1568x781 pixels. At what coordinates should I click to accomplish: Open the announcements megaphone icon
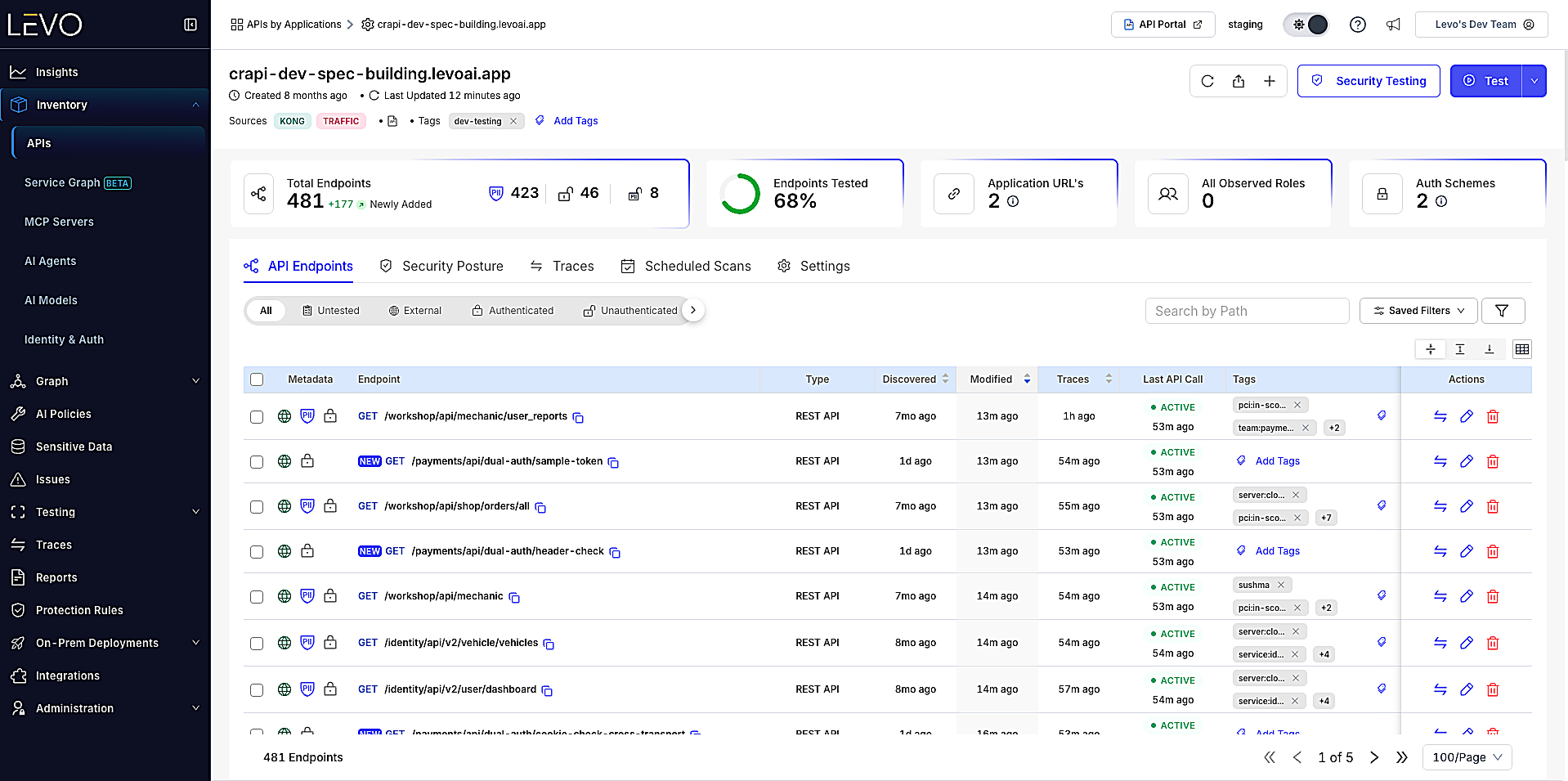click(x=1393, y=25)
